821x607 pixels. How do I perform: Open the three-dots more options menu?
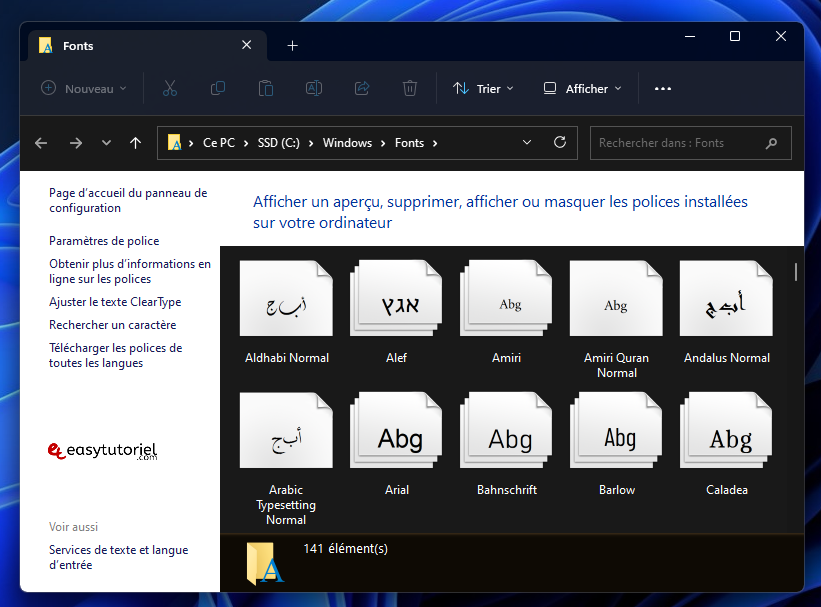663,89
